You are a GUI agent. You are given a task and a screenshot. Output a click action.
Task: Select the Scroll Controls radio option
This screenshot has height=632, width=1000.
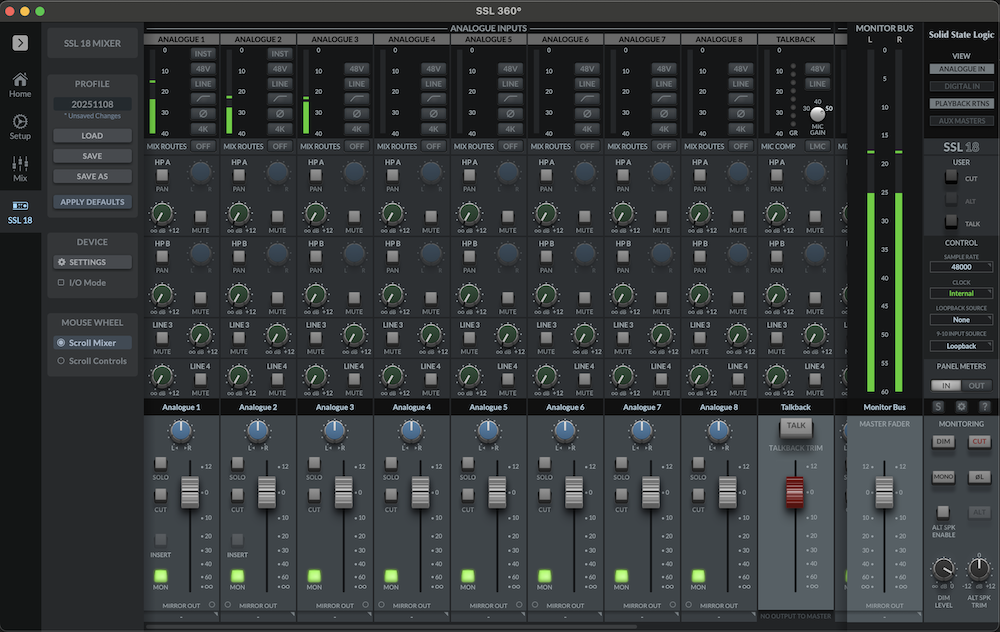pyautogui.click(x=61, y=361)
